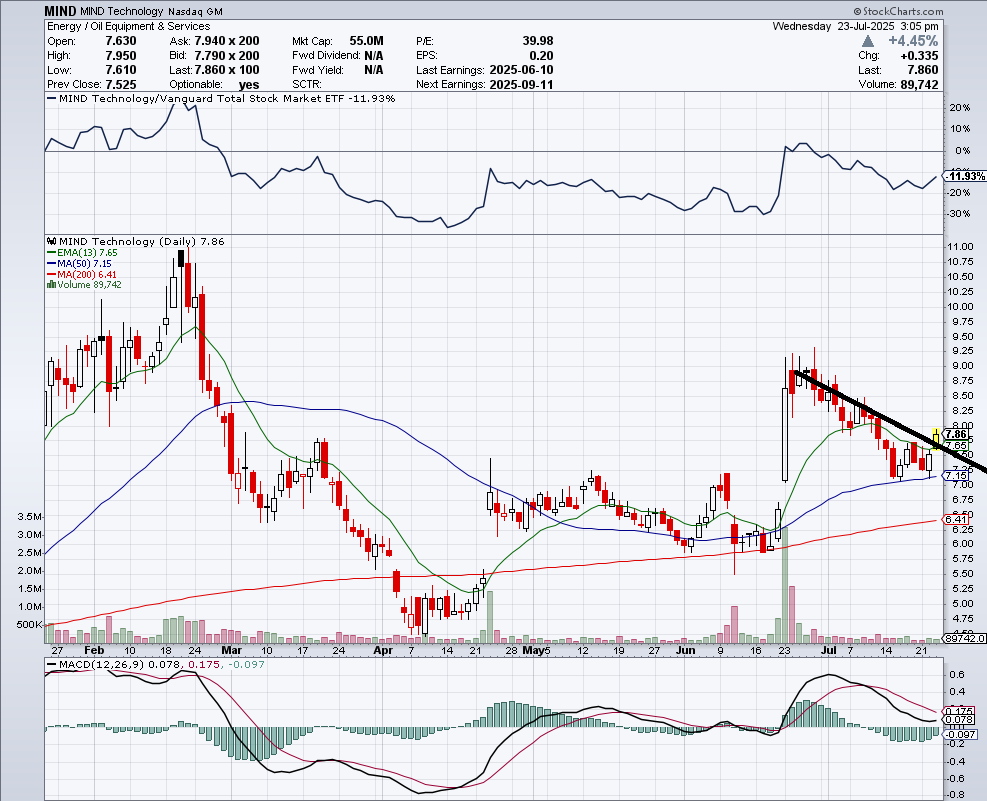Click the -0.8 MACD axis label
The image size is (987, 801).
point(957,795)
